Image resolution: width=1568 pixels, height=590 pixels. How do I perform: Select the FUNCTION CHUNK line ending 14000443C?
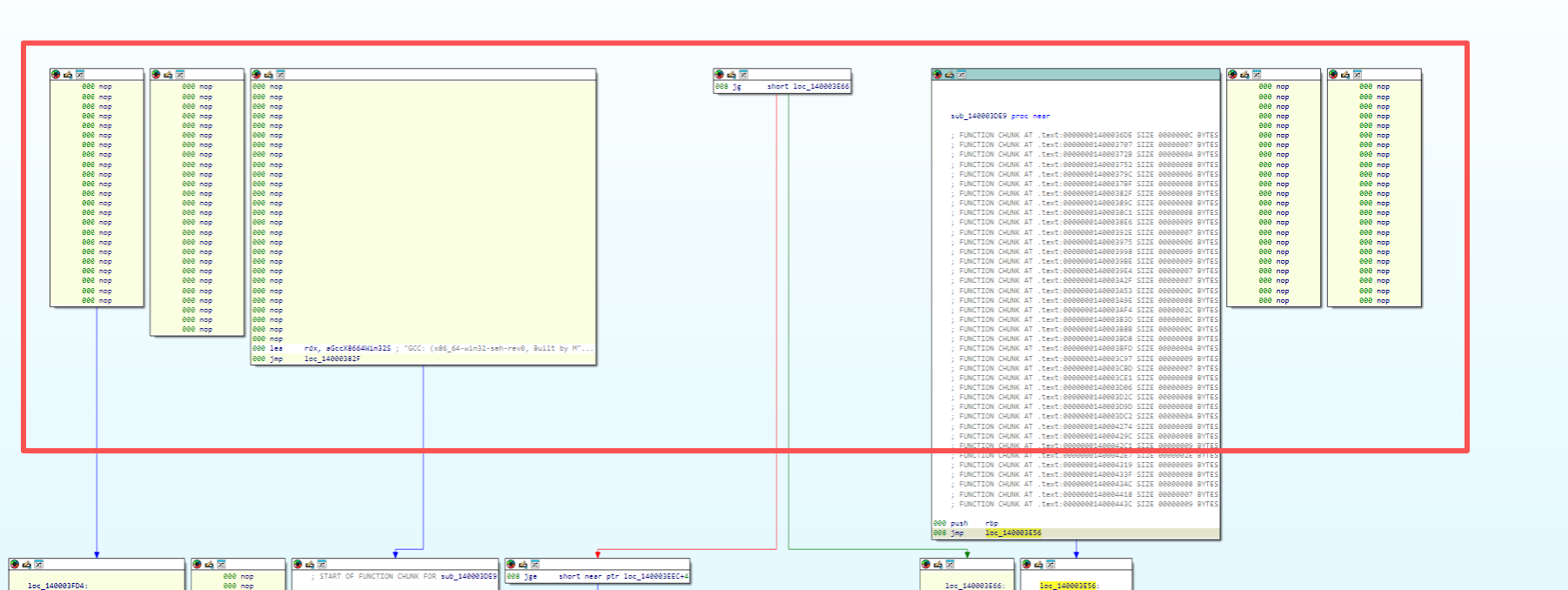1084,504
